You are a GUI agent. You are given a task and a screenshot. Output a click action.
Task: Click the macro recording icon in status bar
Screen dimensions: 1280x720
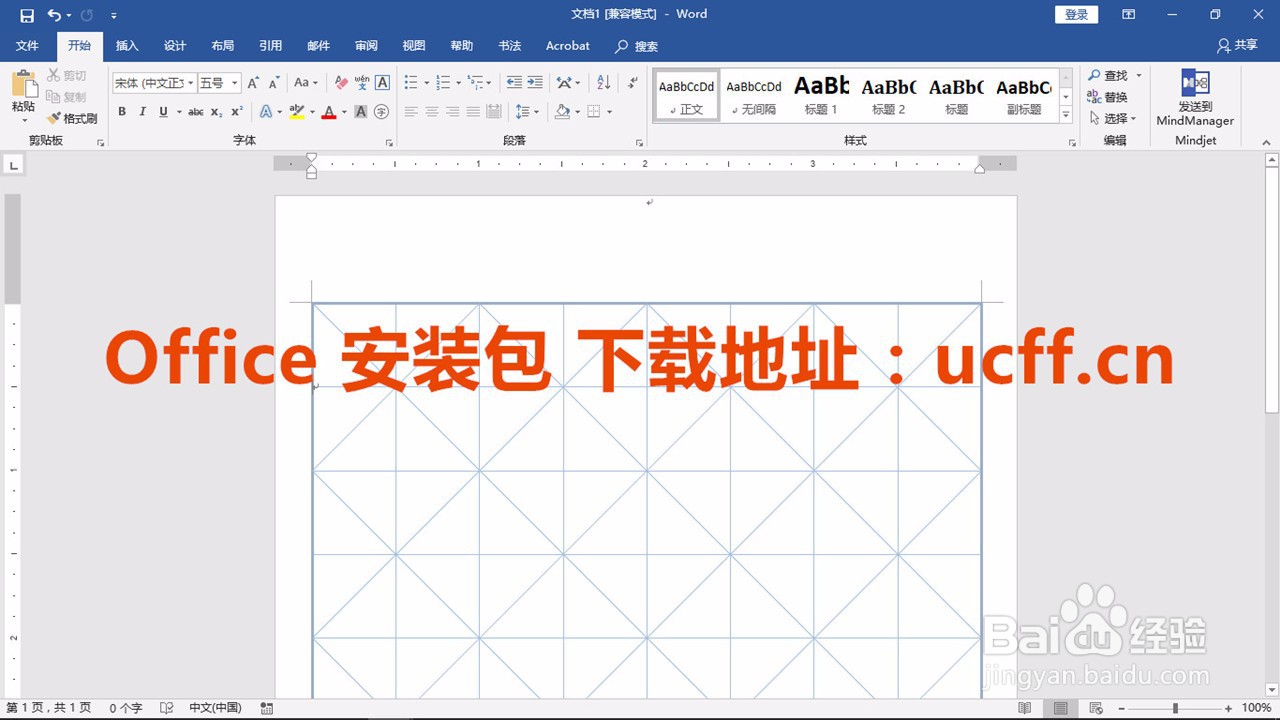267,708
